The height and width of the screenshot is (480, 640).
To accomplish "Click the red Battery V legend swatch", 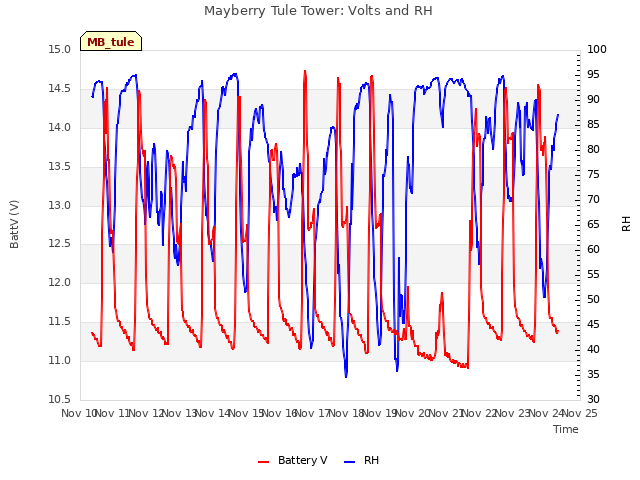I will (x=264, y=462).
